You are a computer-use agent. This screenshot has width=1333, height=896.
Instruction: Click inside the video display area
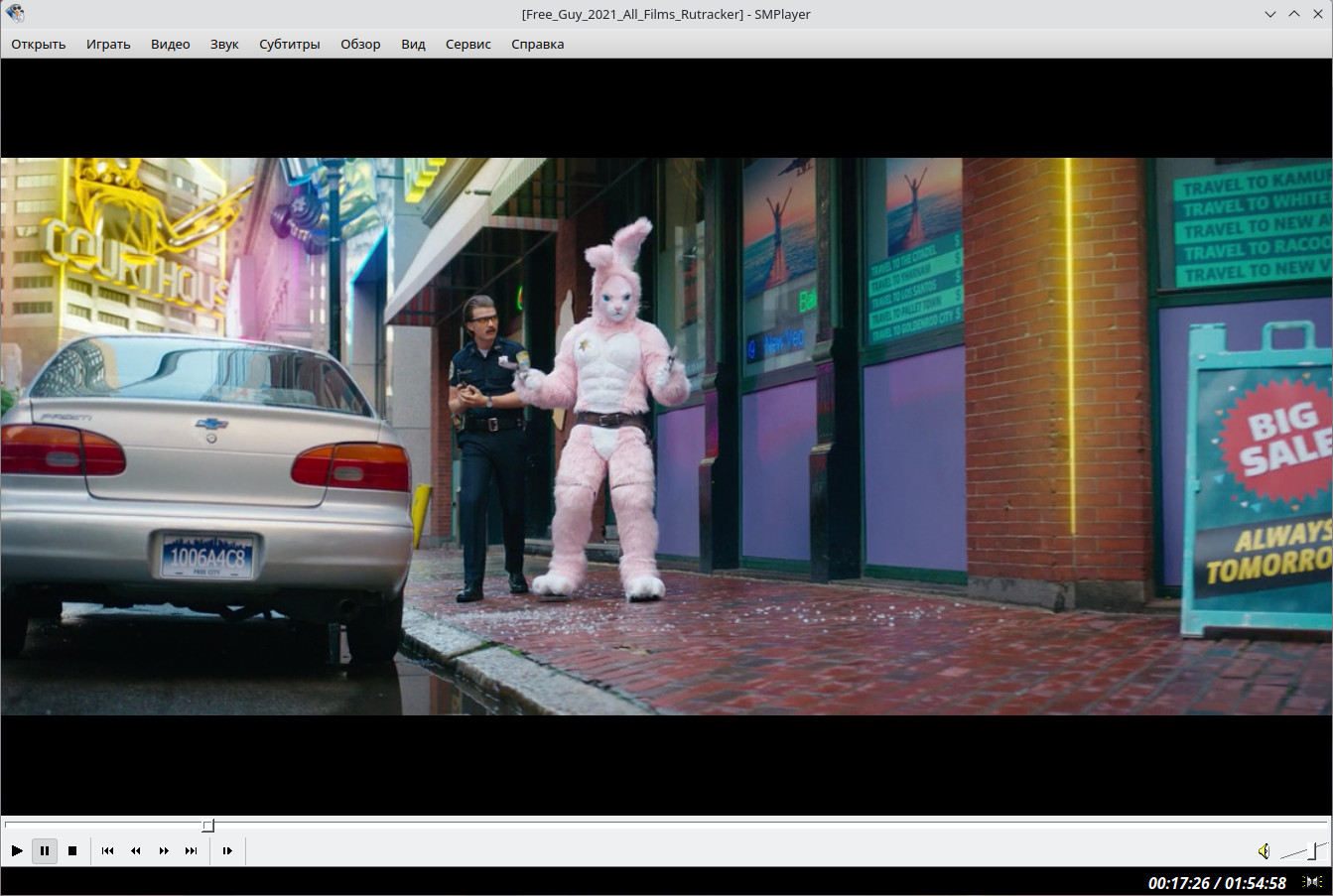coord(666,437)
